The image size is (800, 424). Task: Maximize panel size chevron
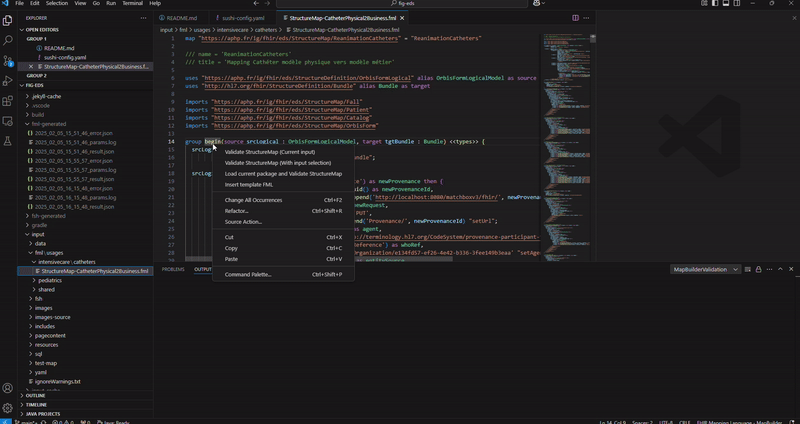click(780, 269)
